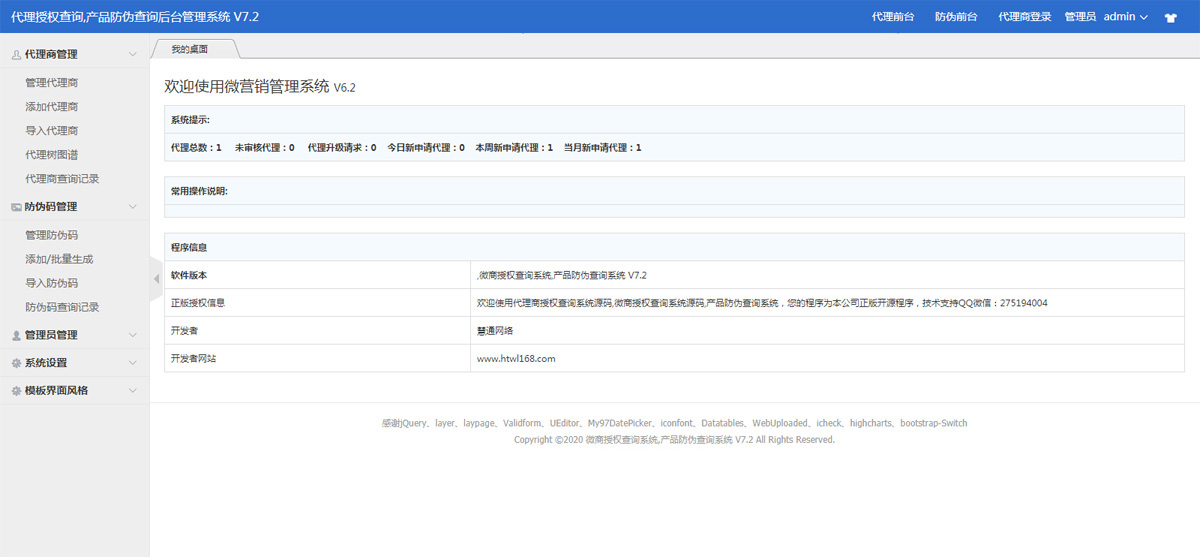1200x557 pixels.
Task: Click the developer website www.htwl168.com
Action: (x=516, y=358)
